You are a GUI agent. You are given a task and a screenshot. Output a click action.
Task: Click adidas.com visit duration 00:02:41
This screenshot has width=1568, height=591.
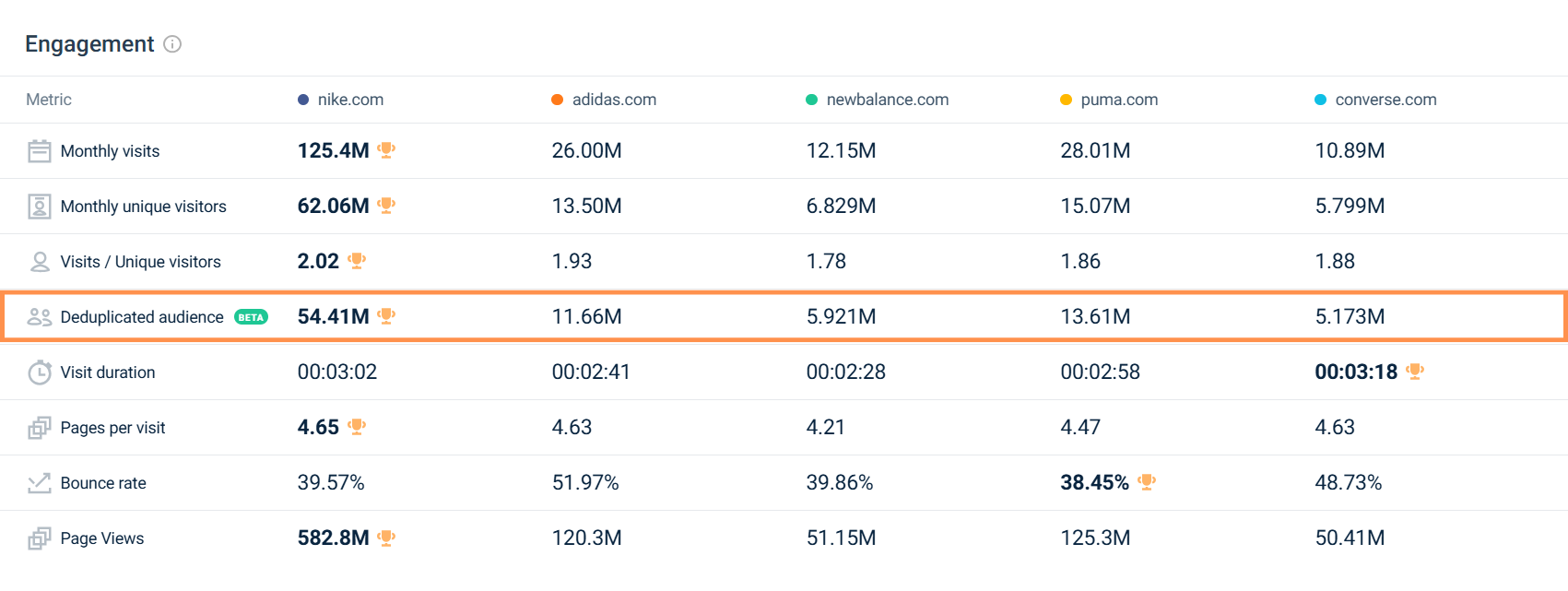(x=591, y=372)
